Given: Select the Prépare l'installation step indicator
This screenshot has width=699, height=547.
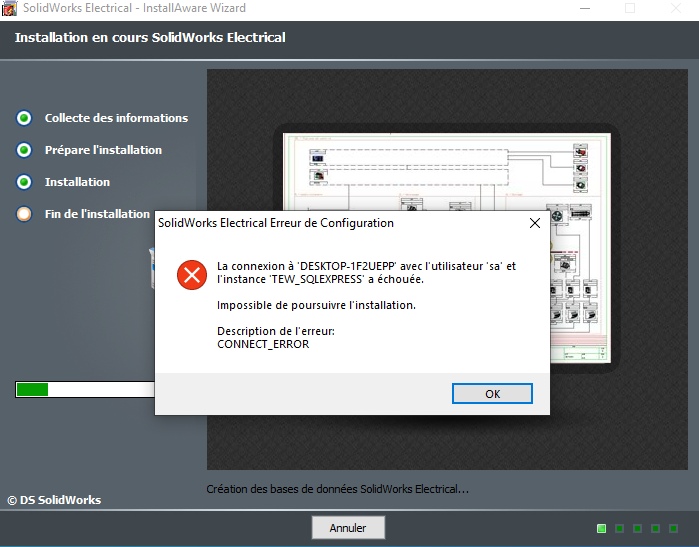Looking at the screenshot, I should point(24,150).
